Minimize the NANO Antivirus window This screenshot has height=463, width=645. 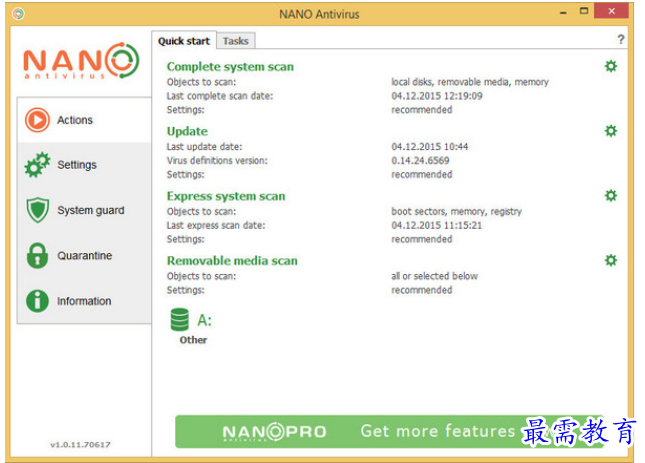(x=563, y=12)
